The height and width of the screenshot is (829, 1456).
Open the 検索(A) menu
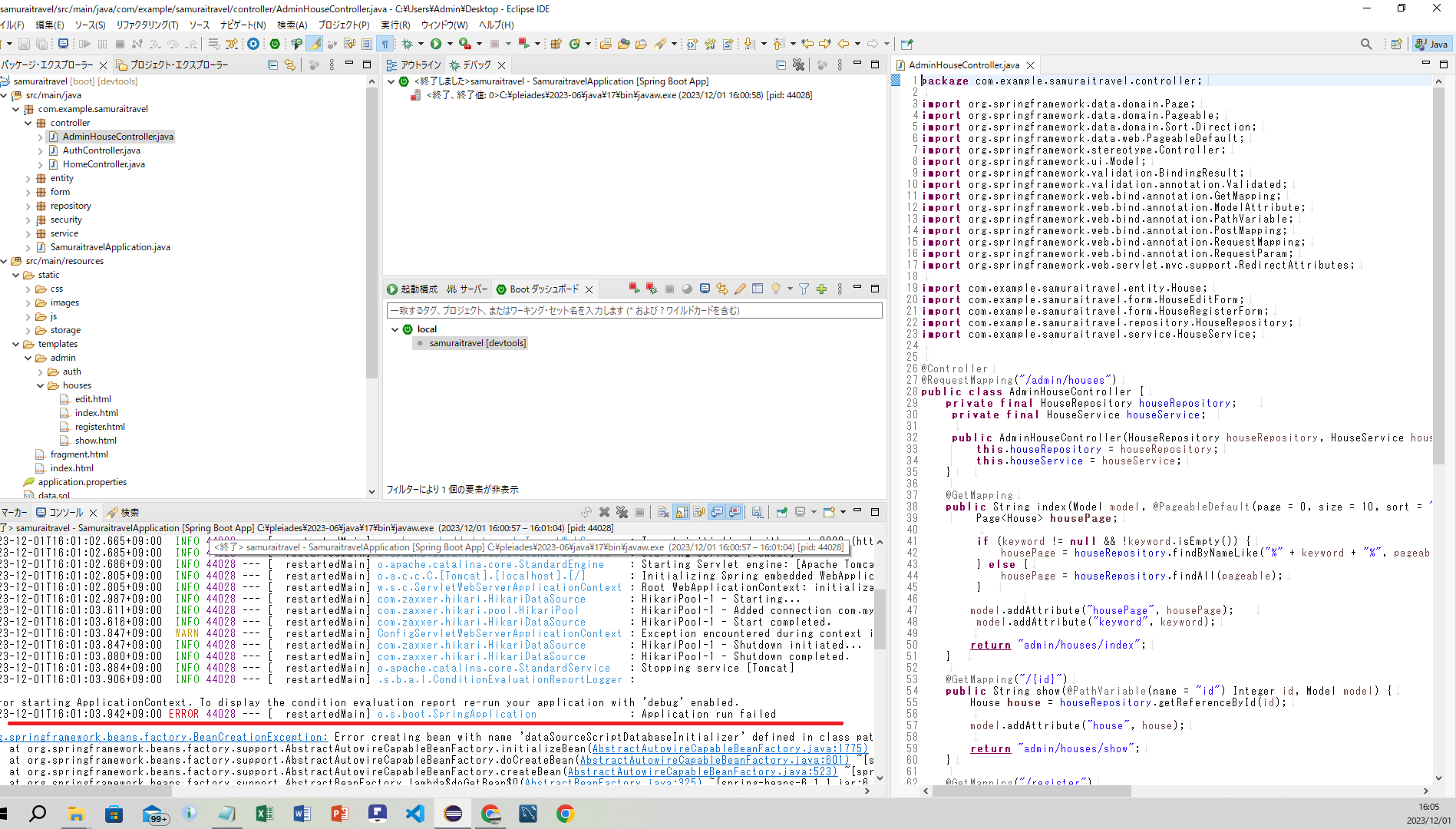coord(292,25)
